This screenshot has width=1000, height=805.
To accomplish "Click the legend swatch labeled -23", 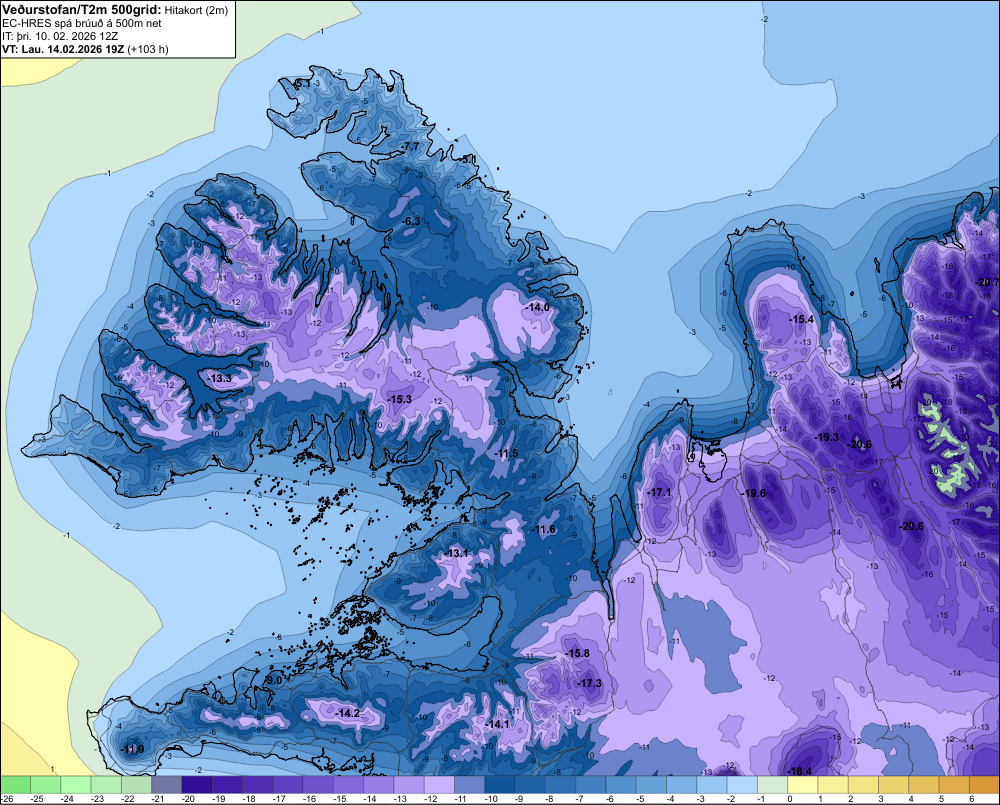I will pyautogui.click(x=106, y=785).
